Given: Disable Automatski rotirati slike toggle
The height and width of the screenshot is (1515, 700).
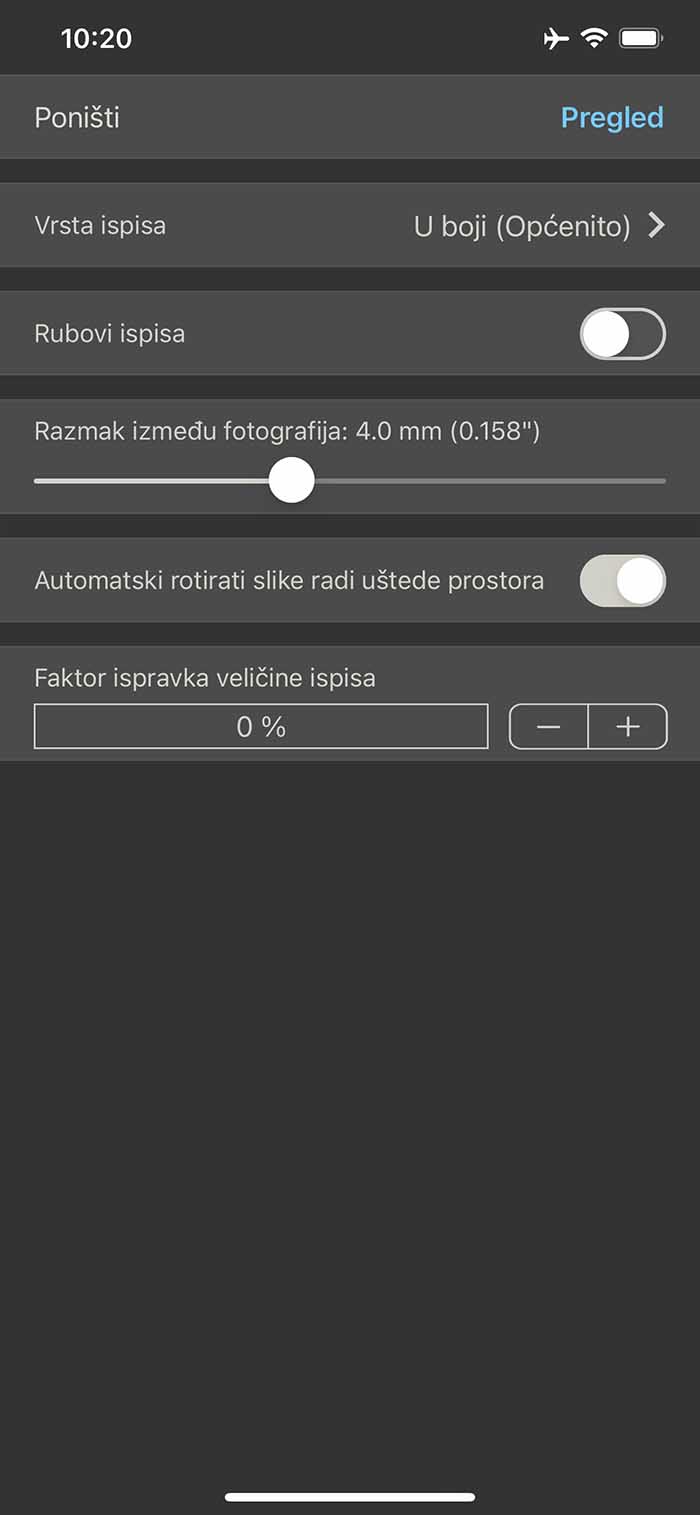Looking at the screenshot, I should click(623, 581).
